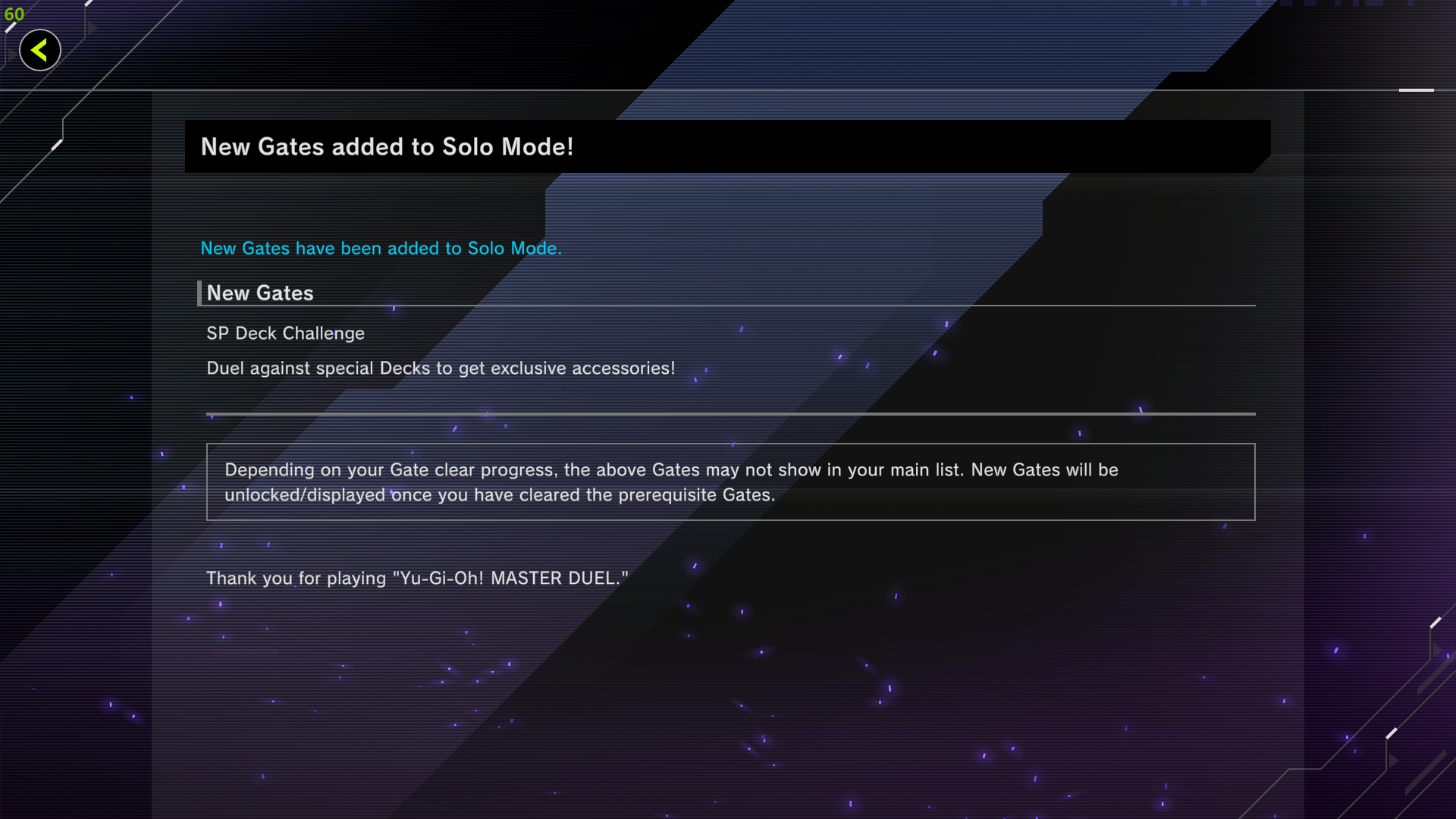The width and height of the screenshot is (1456, 819).
Task: Click the scroll position marker at top right
Action: pyautogui.click(x=1416, y=90)
